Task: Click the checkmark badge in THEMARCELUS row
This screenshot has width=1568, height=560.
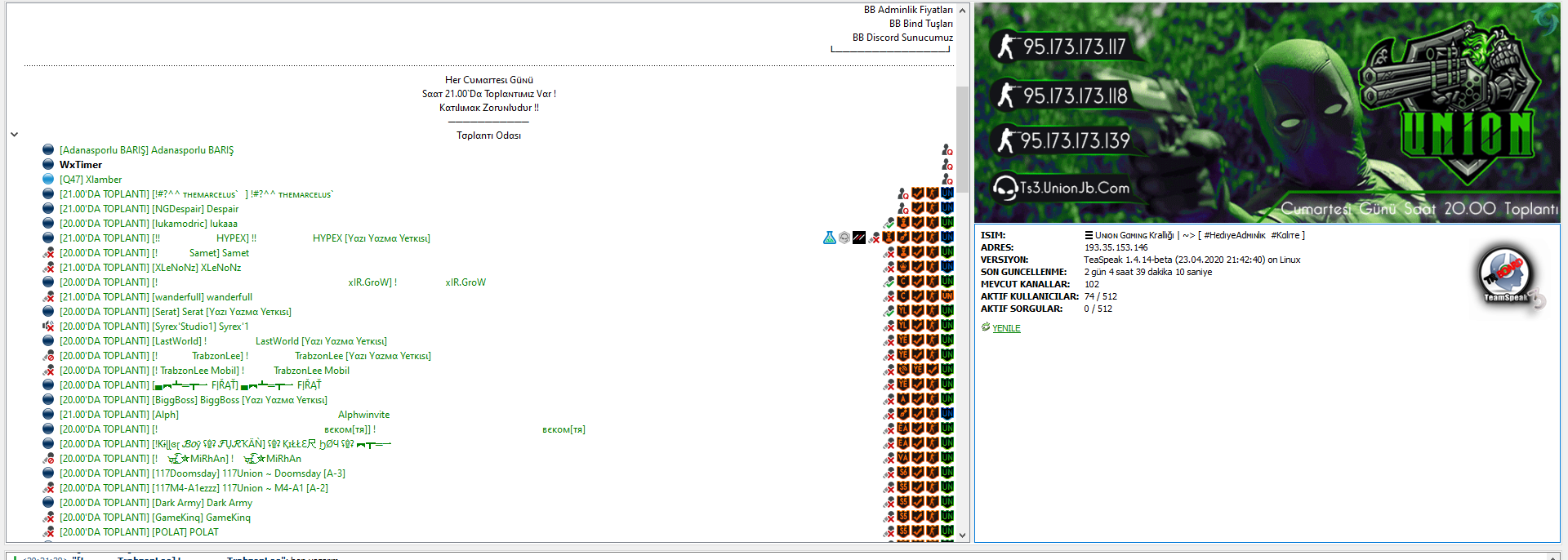Action: 918,193
